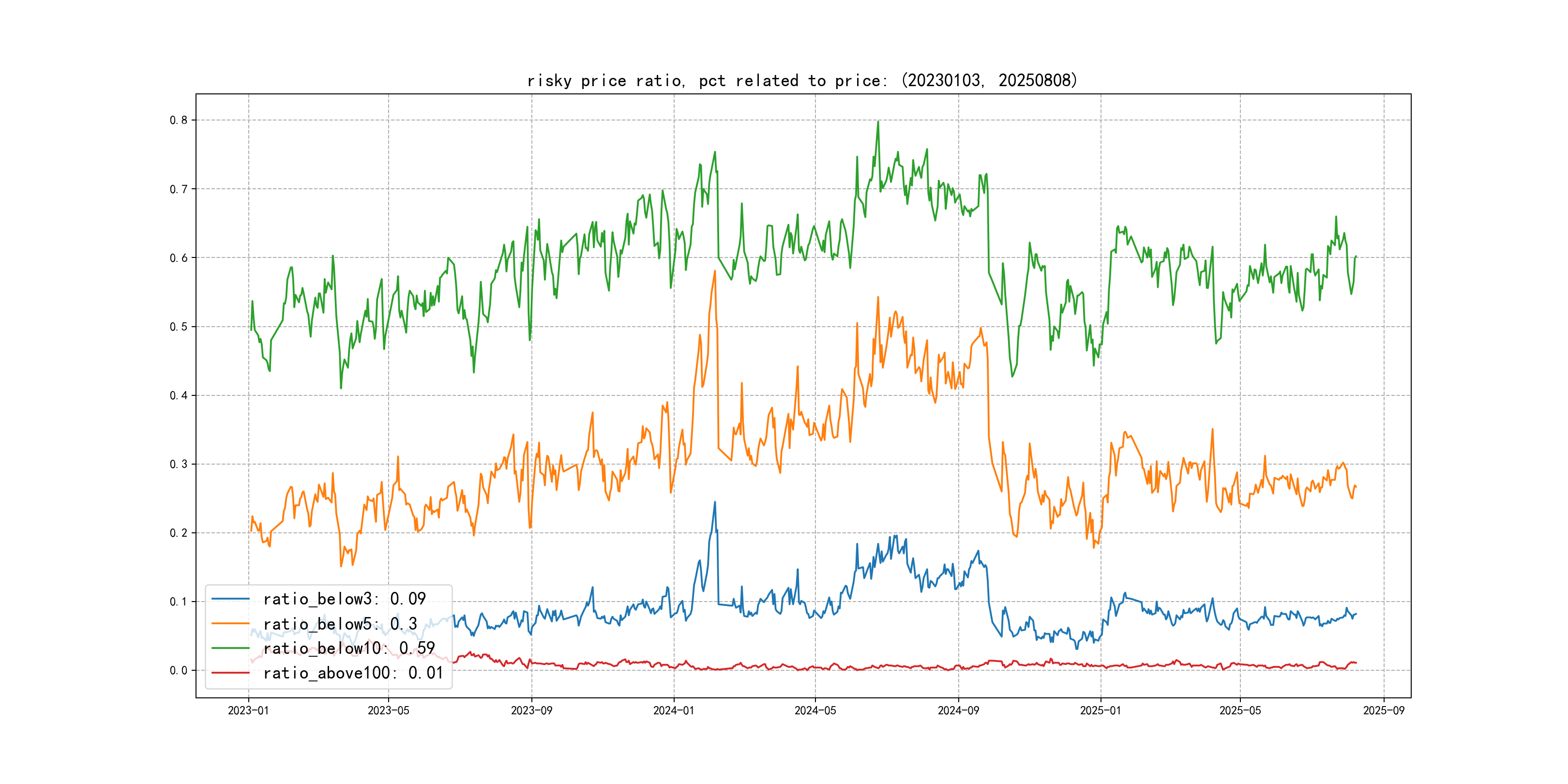
Task: Click the 0.0 y-axis tick label
Action: pos(179,671)
